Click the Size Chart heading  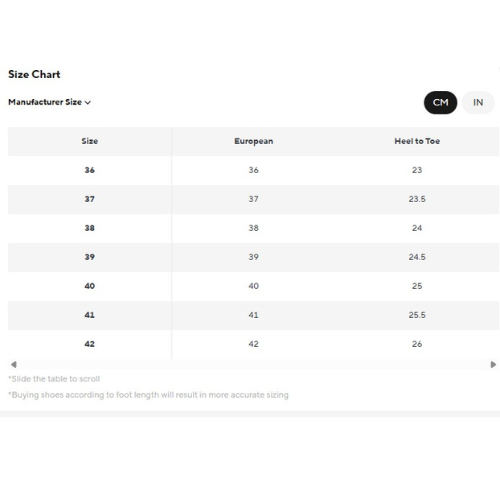tap(34, 74)
